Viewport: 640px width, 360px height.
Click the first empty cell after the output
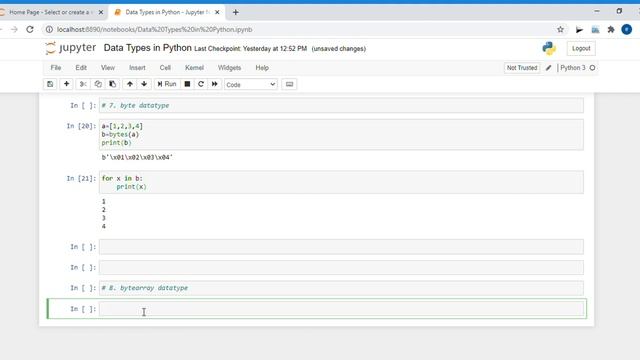click(341, 247)
